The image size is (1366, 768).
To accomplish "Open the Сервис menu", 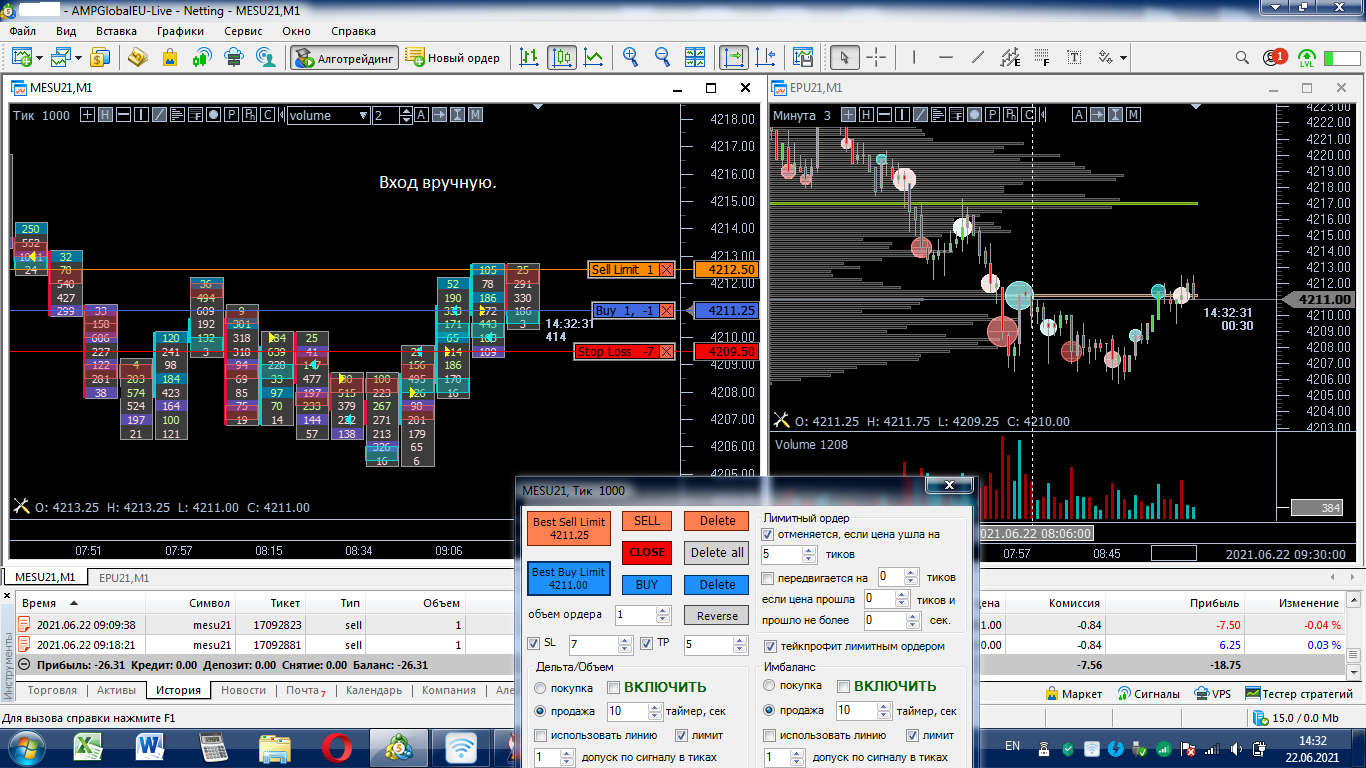I will coord(243,31).
